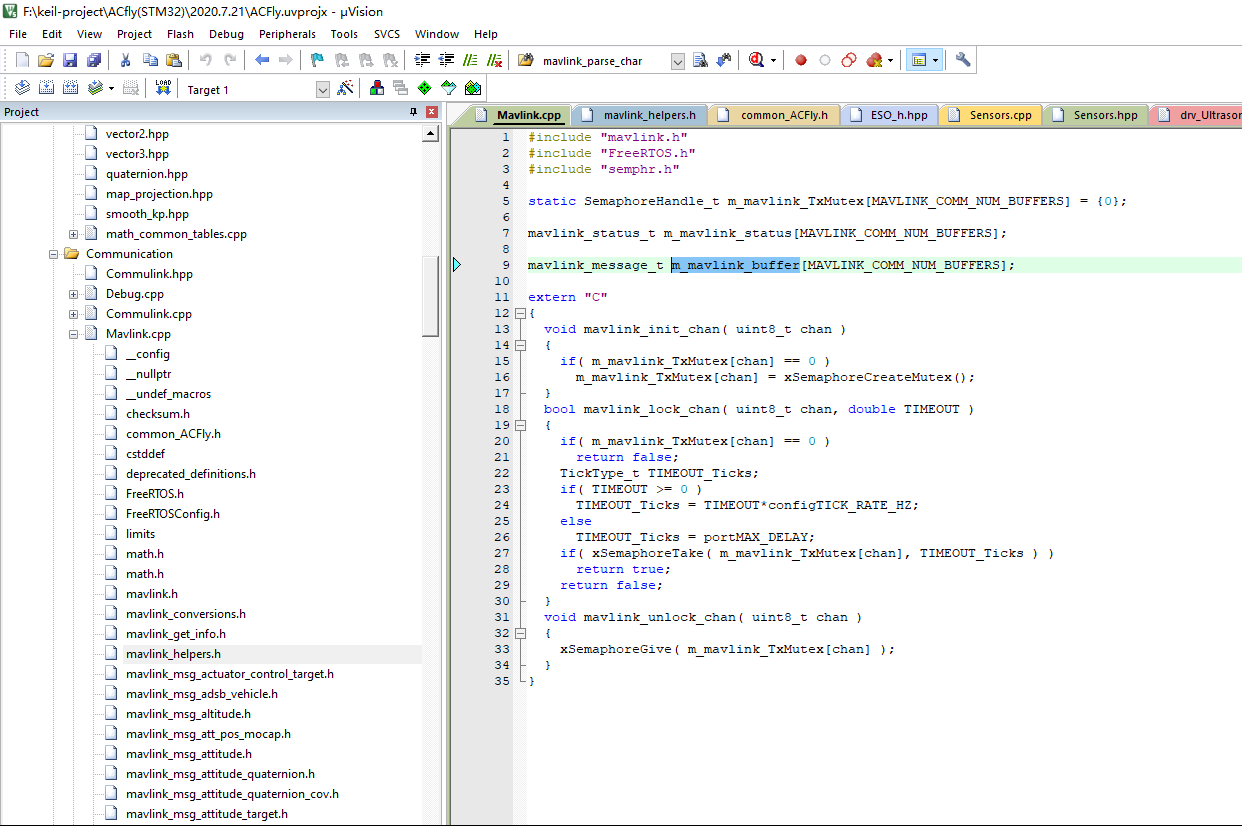Screen dimensions: 1242x826
Task: Close the Project panel with the red X
Action: pos(432,112)
